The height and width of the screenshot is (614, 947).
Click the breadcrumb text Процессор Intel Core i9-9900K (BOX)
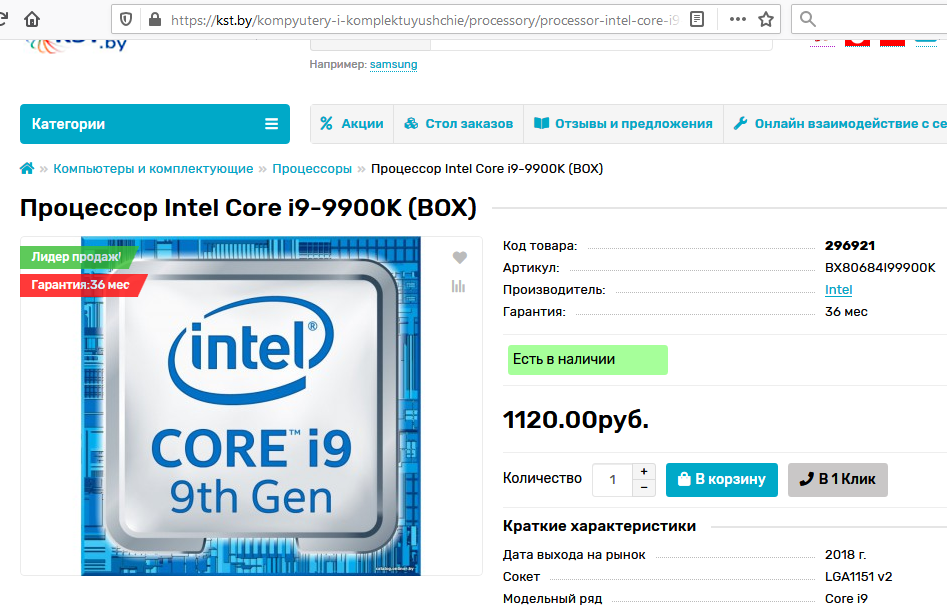(487, 168)
